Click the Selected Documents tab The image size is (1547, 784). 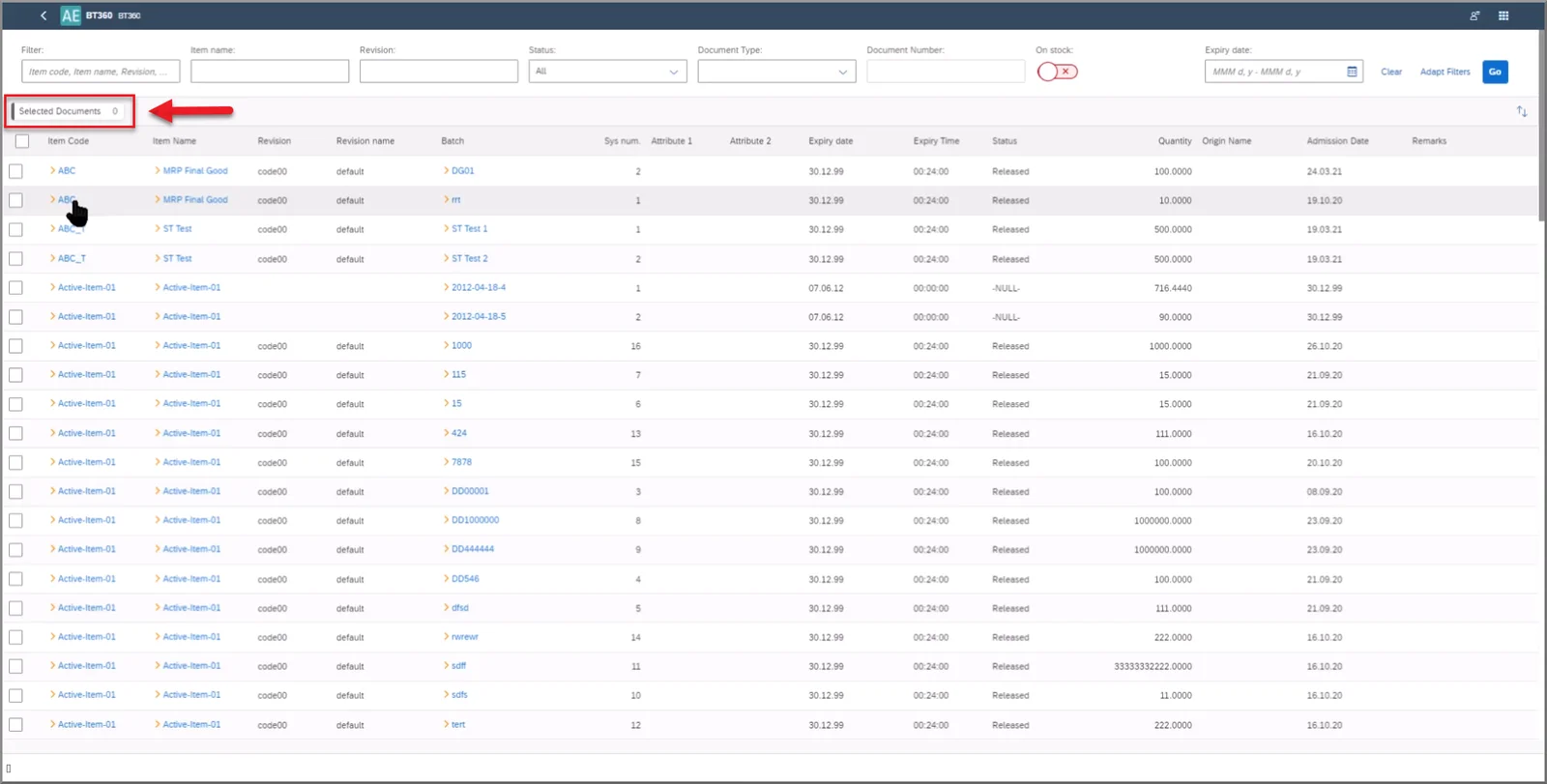tap(69, 111)
